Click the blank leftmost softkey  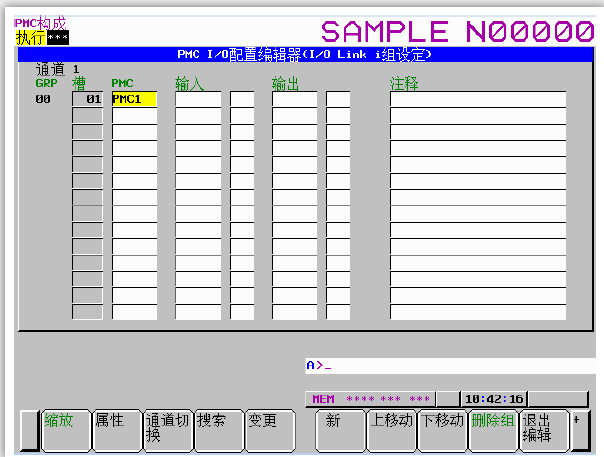tap(29, 427)
